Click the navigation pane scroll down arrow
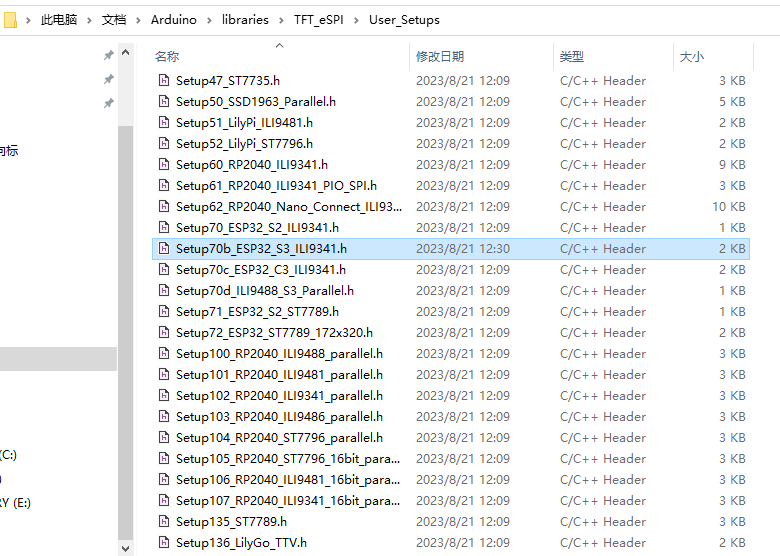 click(x=125, y=549)
